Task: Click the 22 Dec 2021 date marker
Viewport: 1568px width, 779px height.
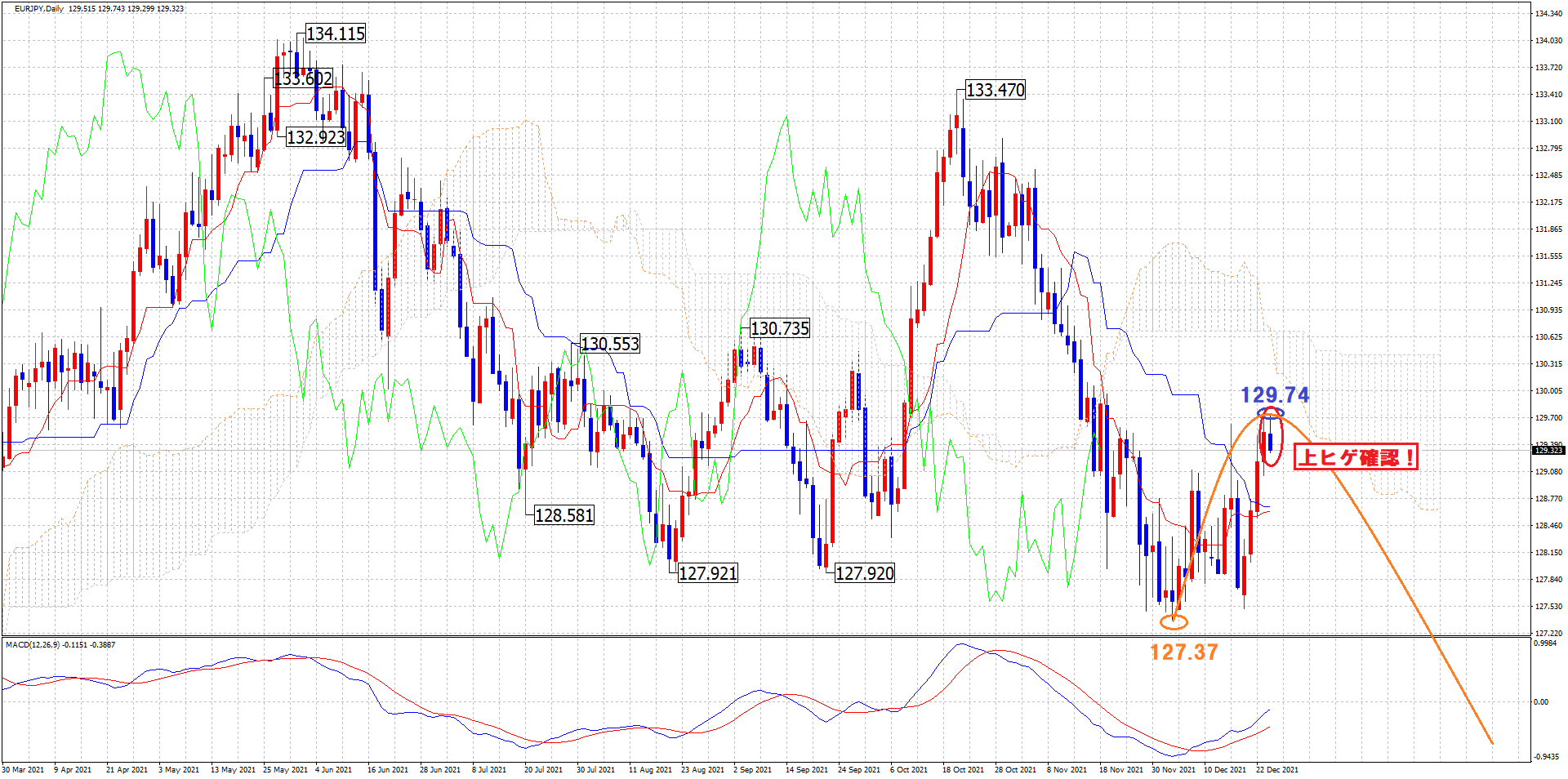Action: pyautogui.click(x=1276, y=769)
